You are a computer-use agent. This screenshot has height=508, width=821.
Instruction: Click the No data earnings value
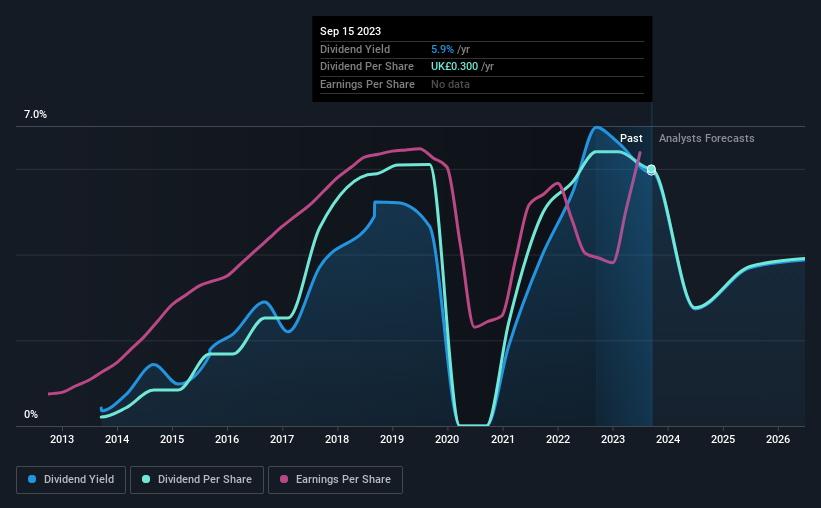coord(450,84)
